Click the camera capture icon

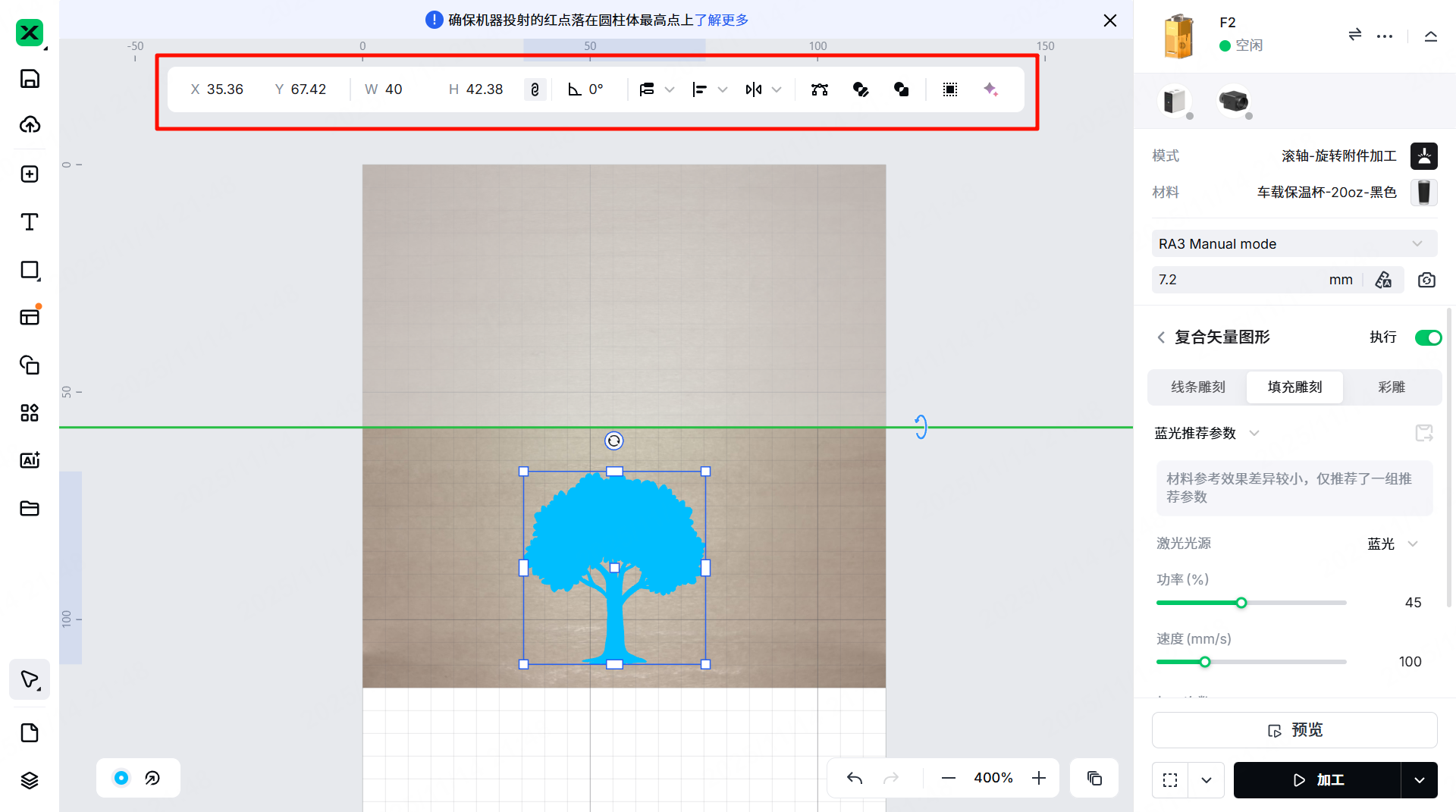[1426, 280]
